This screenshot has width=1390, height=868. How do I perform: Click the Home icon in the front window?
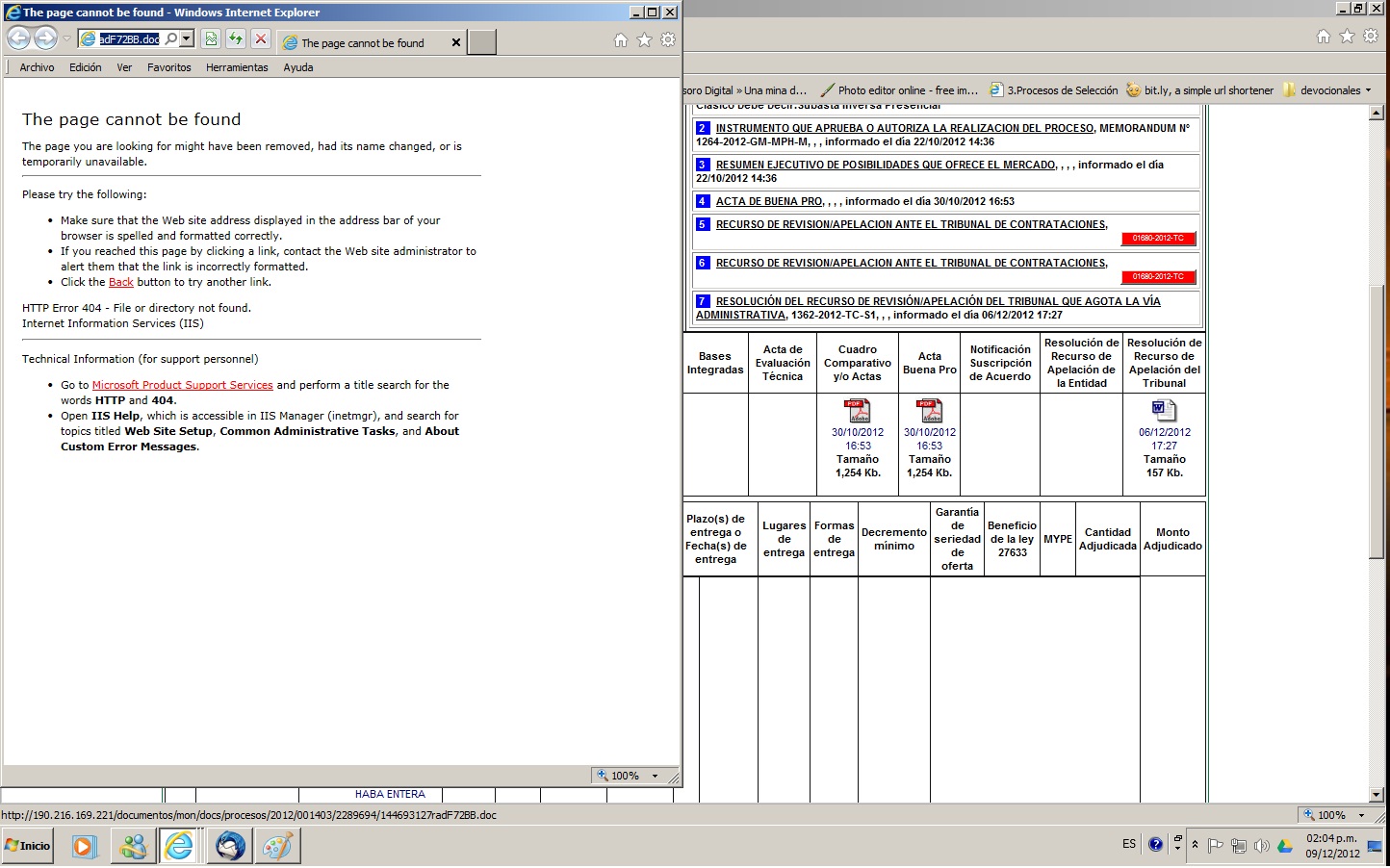tap(621, 39)
